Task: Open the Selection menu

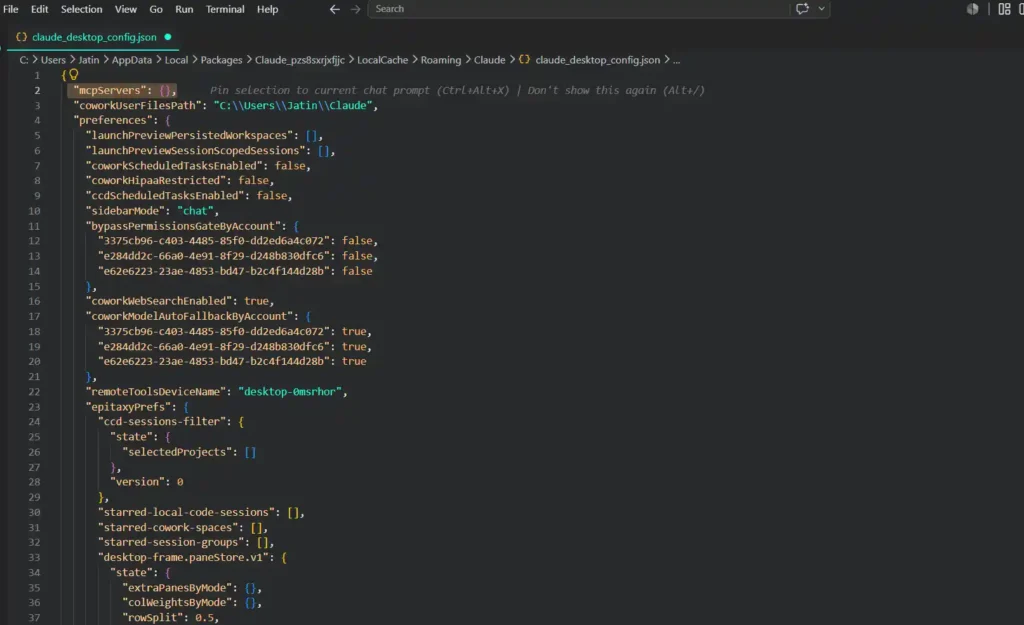Action: (x=82, y=9)
